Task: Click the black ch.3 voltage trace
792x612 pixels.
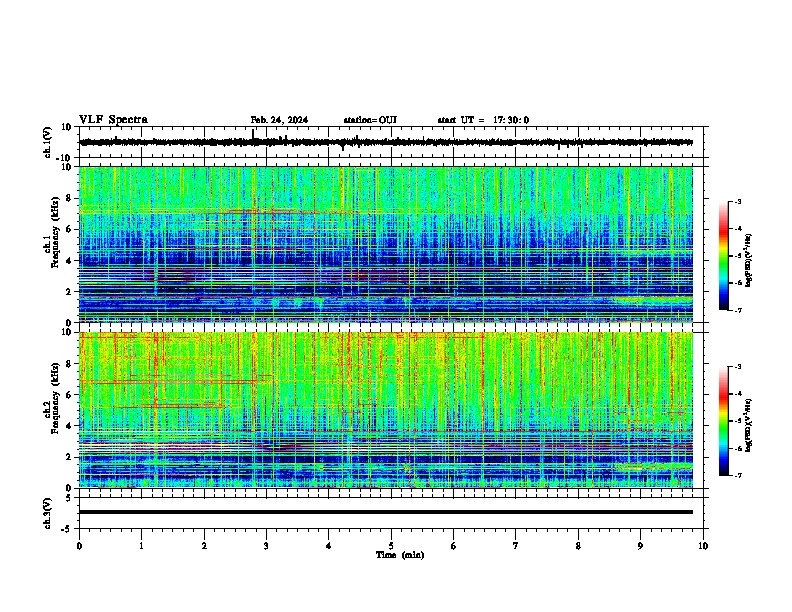Action: click(386, 512)
